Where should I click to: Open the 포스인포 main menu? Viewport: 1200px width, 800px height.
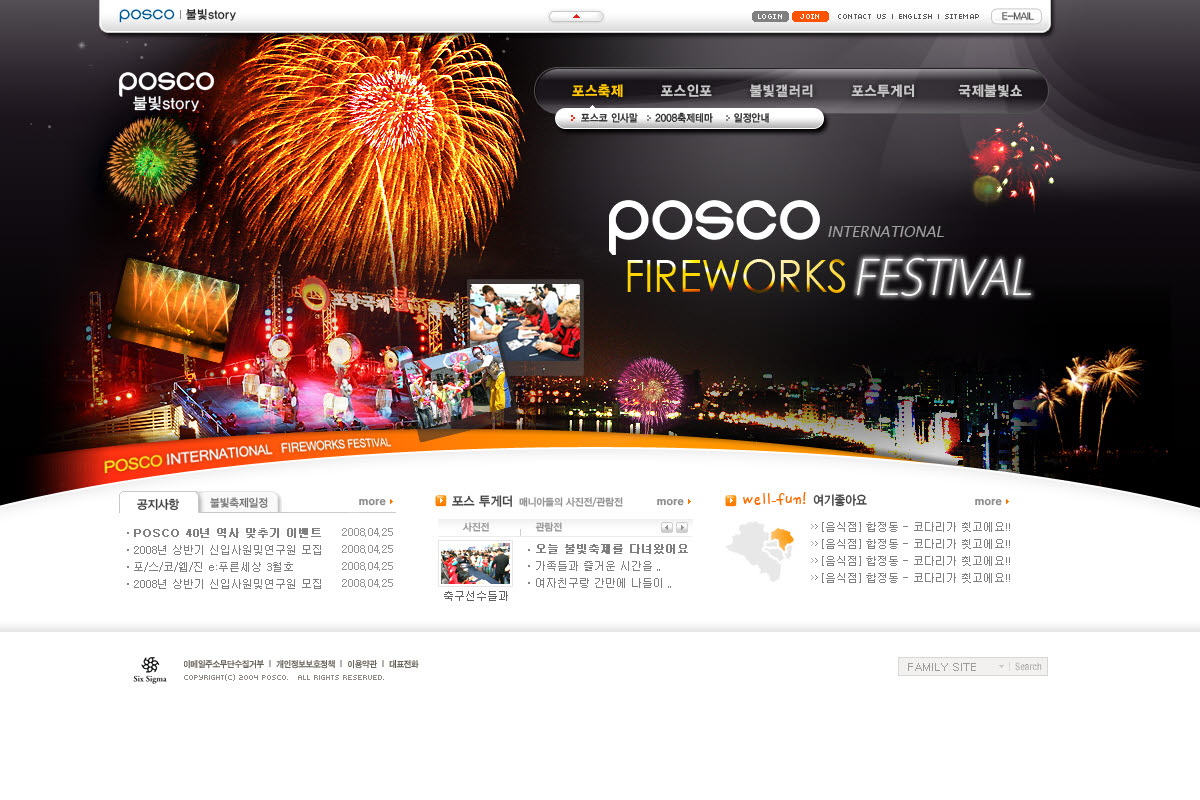(686, 91)
